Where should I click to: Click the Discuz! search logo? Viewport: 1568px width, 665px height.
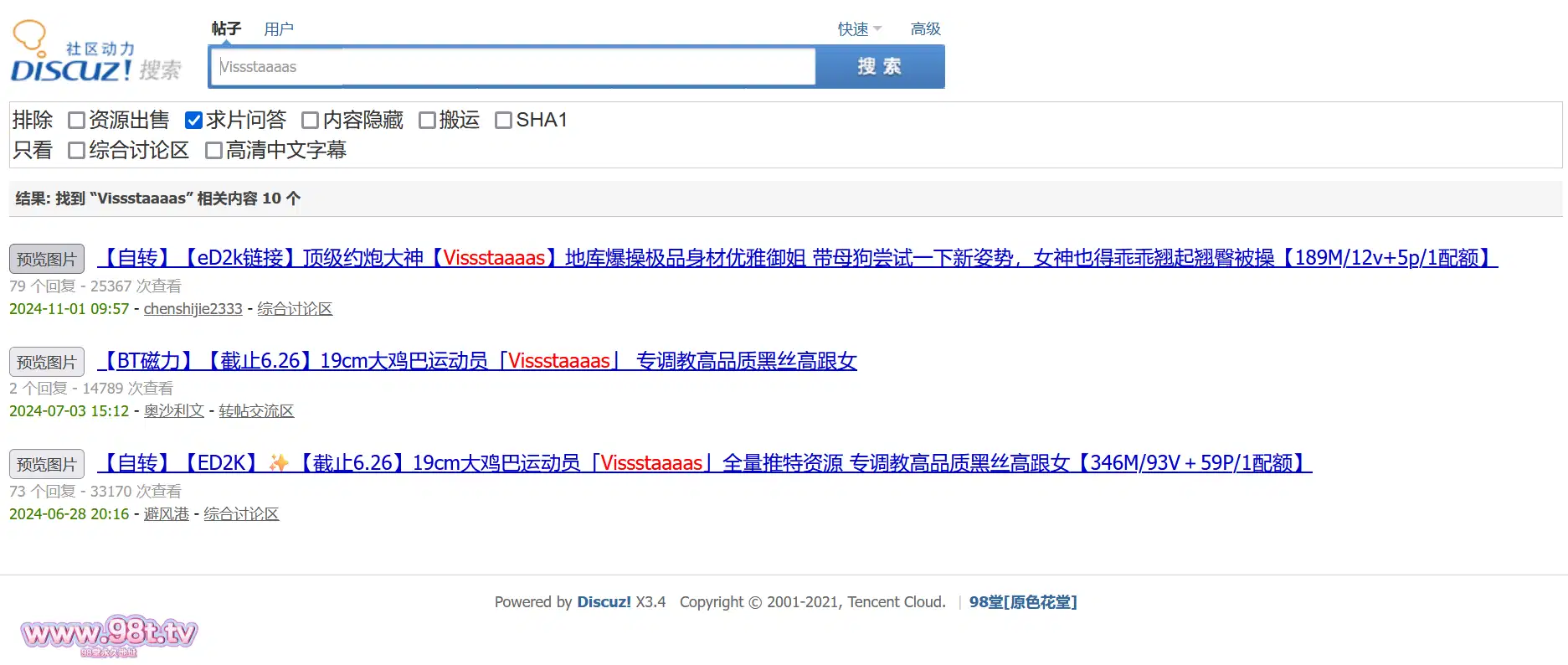tap(95, 52)
